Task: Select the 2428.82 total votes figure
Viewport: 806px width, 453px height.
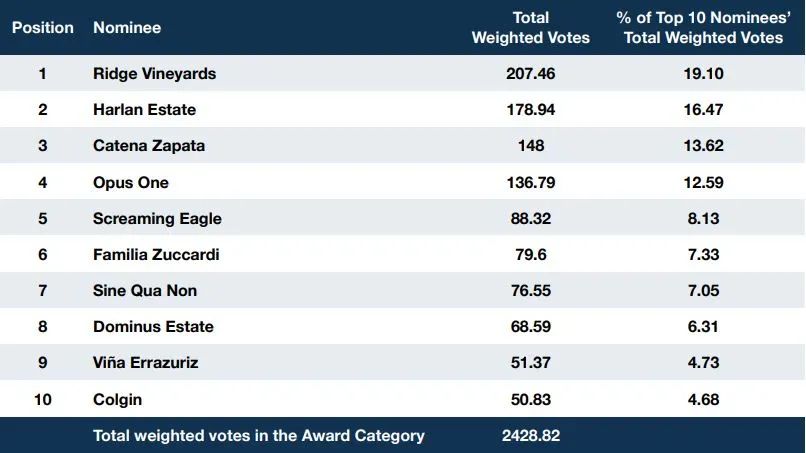Action: click(x=530, y=436)
